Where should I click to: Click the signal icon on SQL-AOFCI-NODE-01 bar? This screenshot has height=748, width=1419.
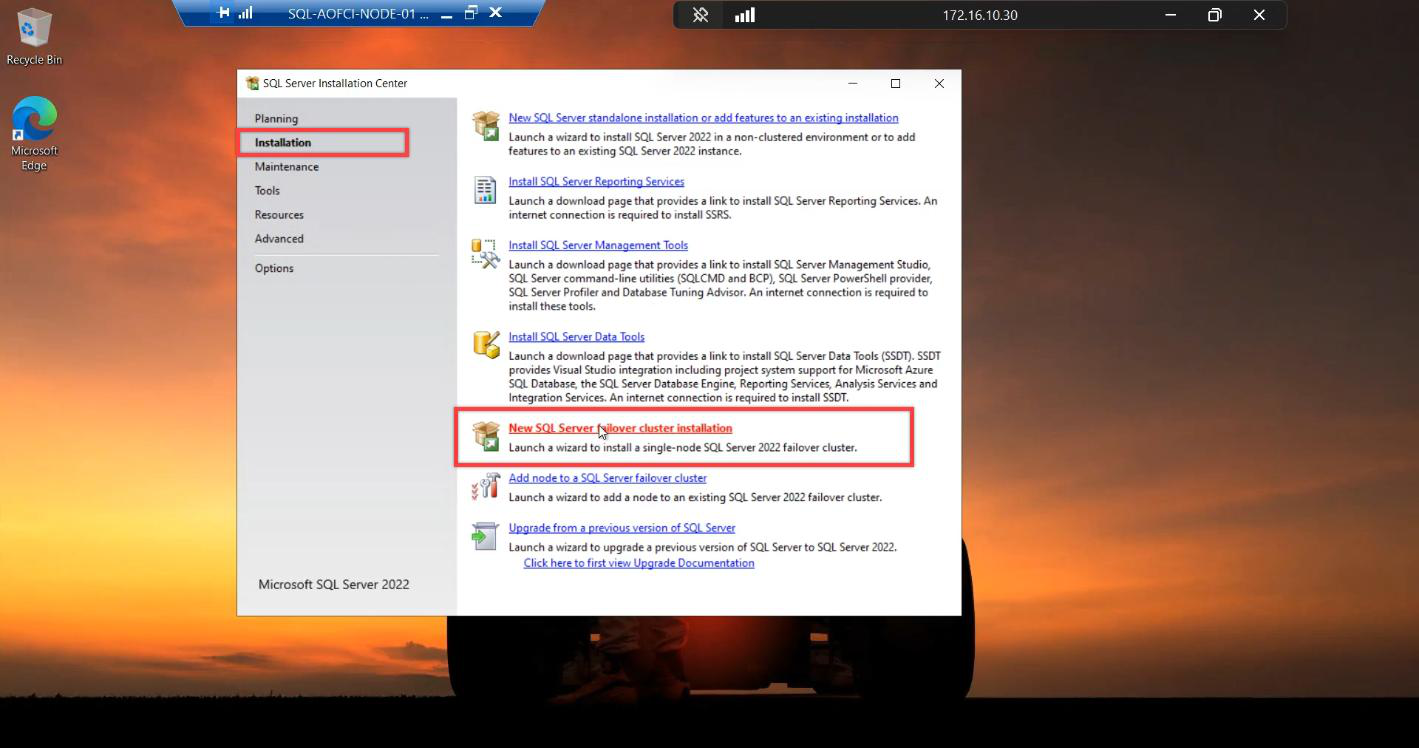click(245, 13)
